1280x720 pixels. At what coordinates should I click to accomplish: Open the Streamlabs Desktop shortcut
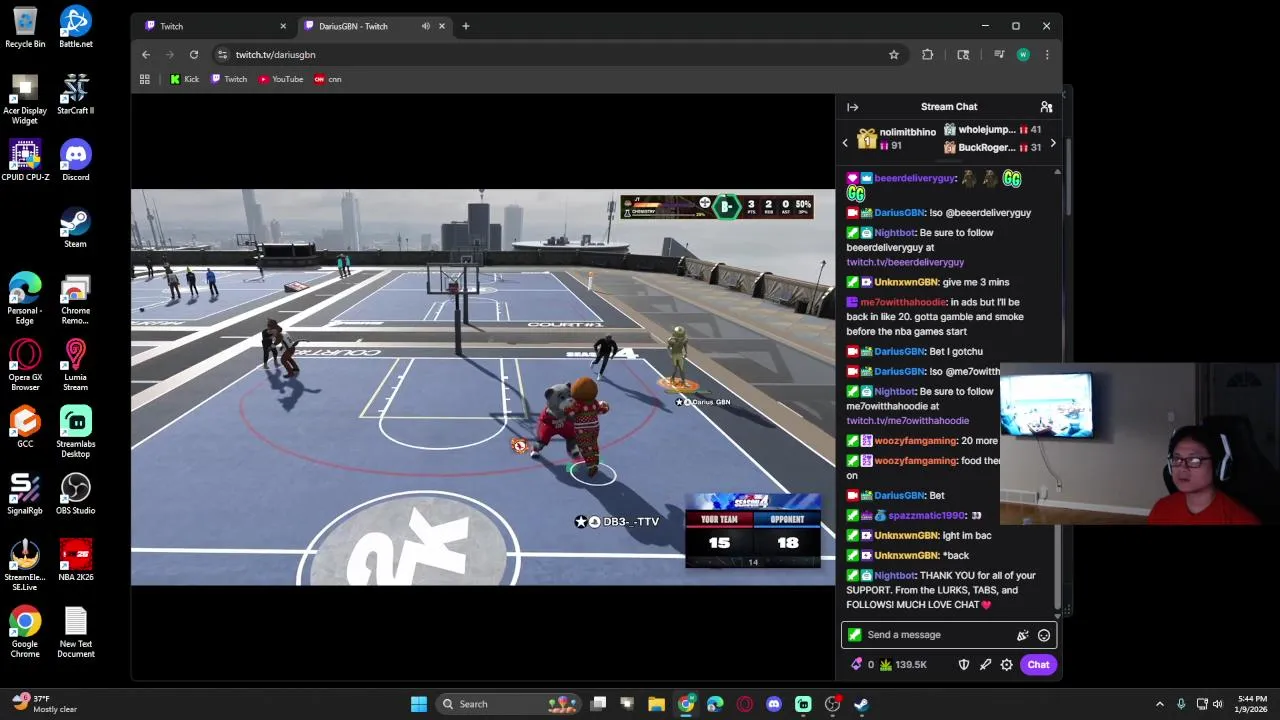coord(76,431)
